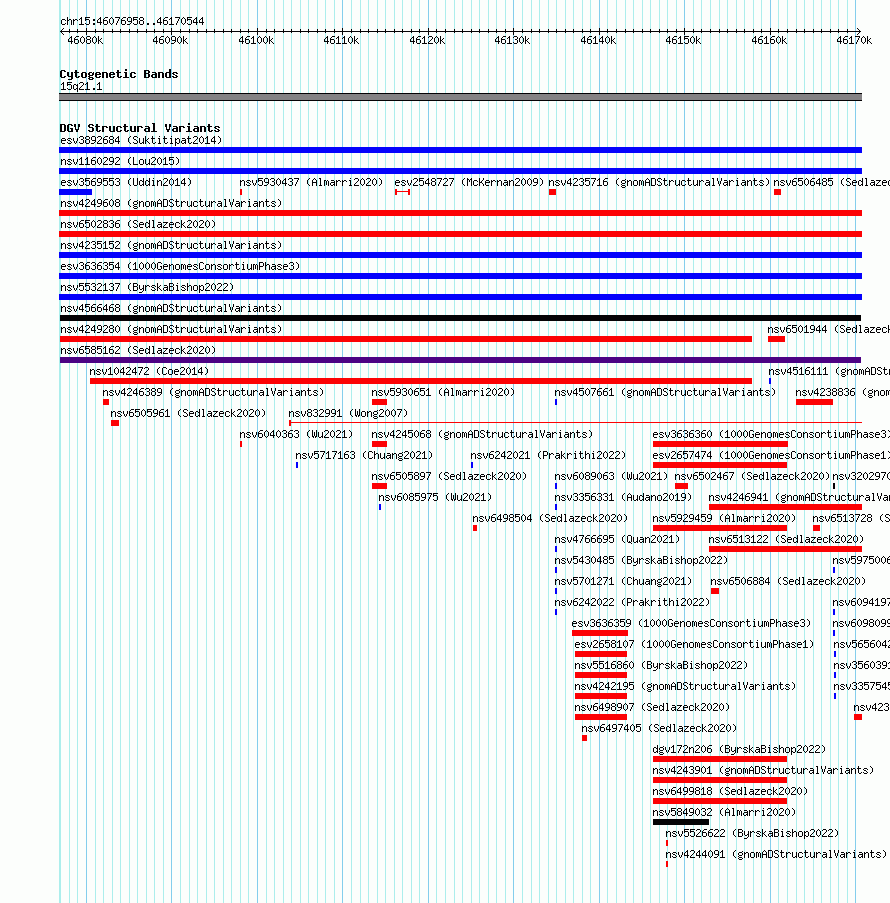890x903 pixels.
Task: Open nsv6242022 (Prakrithi2022) label
Action: click(x=632, y=603)
